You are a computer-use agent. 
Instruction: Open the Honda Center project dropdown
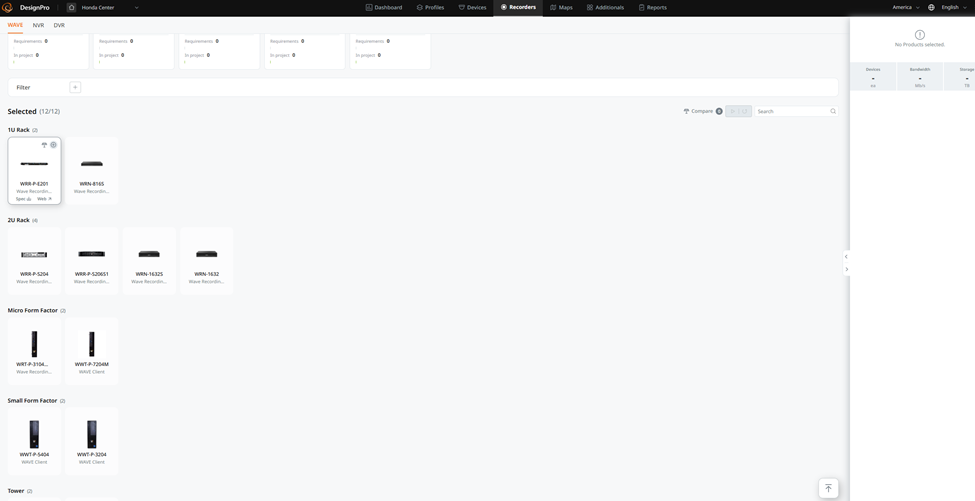pyautogui.click(x=137, y=7)
